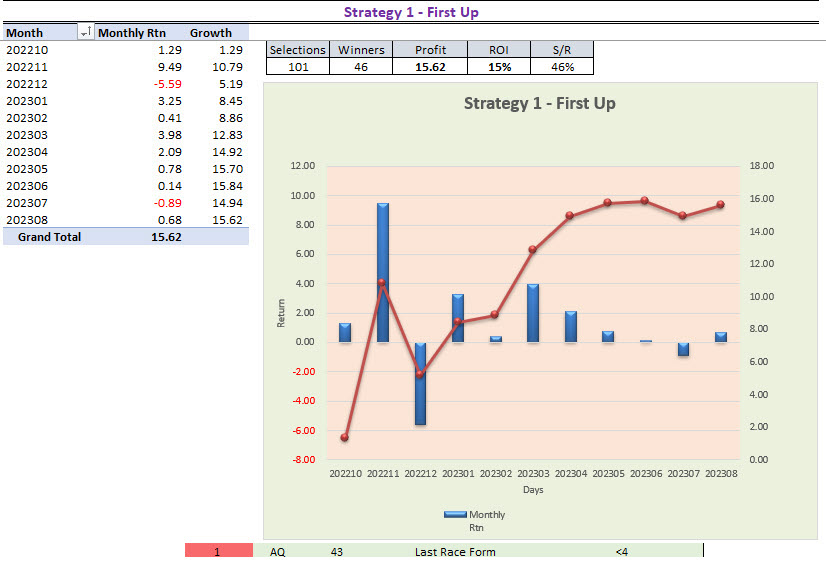This screenshot has height=566, width=826.
Task: Select the Profit header cell
Action: click(432, 50)
